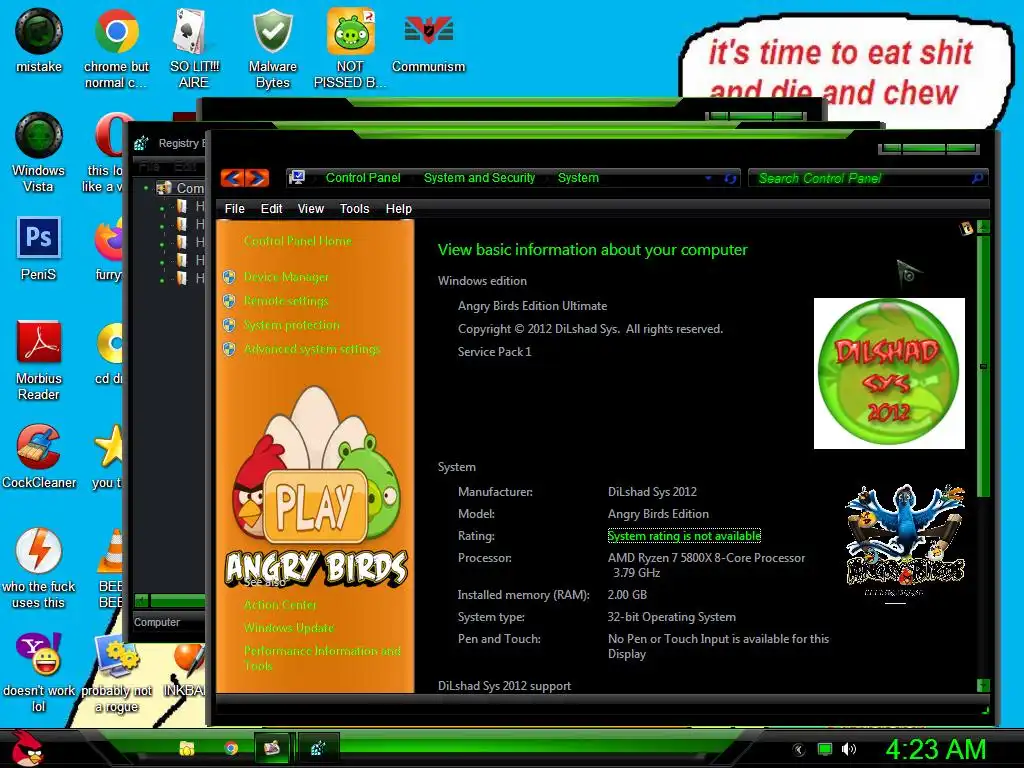The height and width of the screenshot is (768, 1024).
Task: Open Remote settings link
Action: (x=286, y=301)
